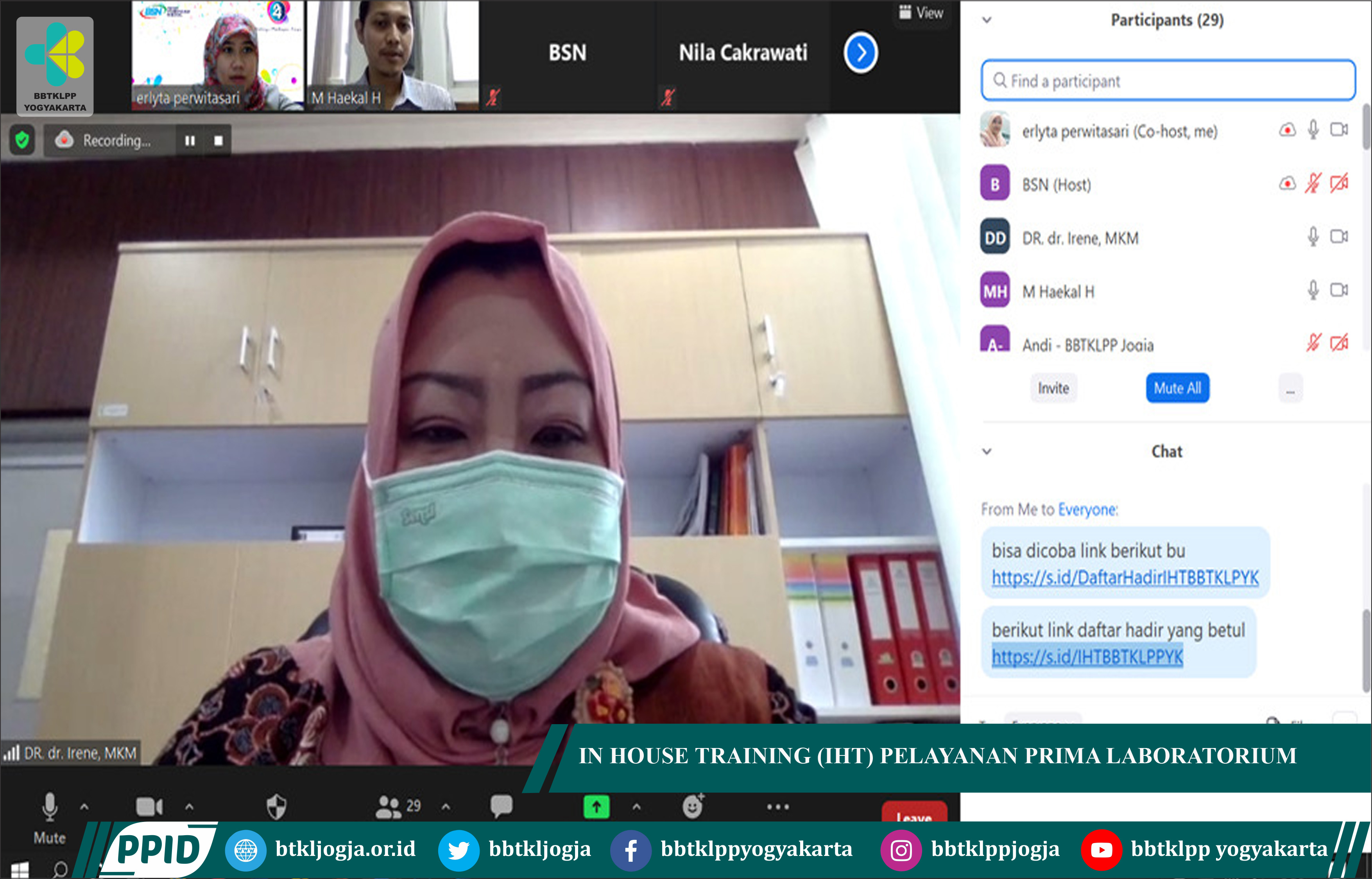
Task: Click the Security shield toolbar icon
Action: (x=277, y=807)
